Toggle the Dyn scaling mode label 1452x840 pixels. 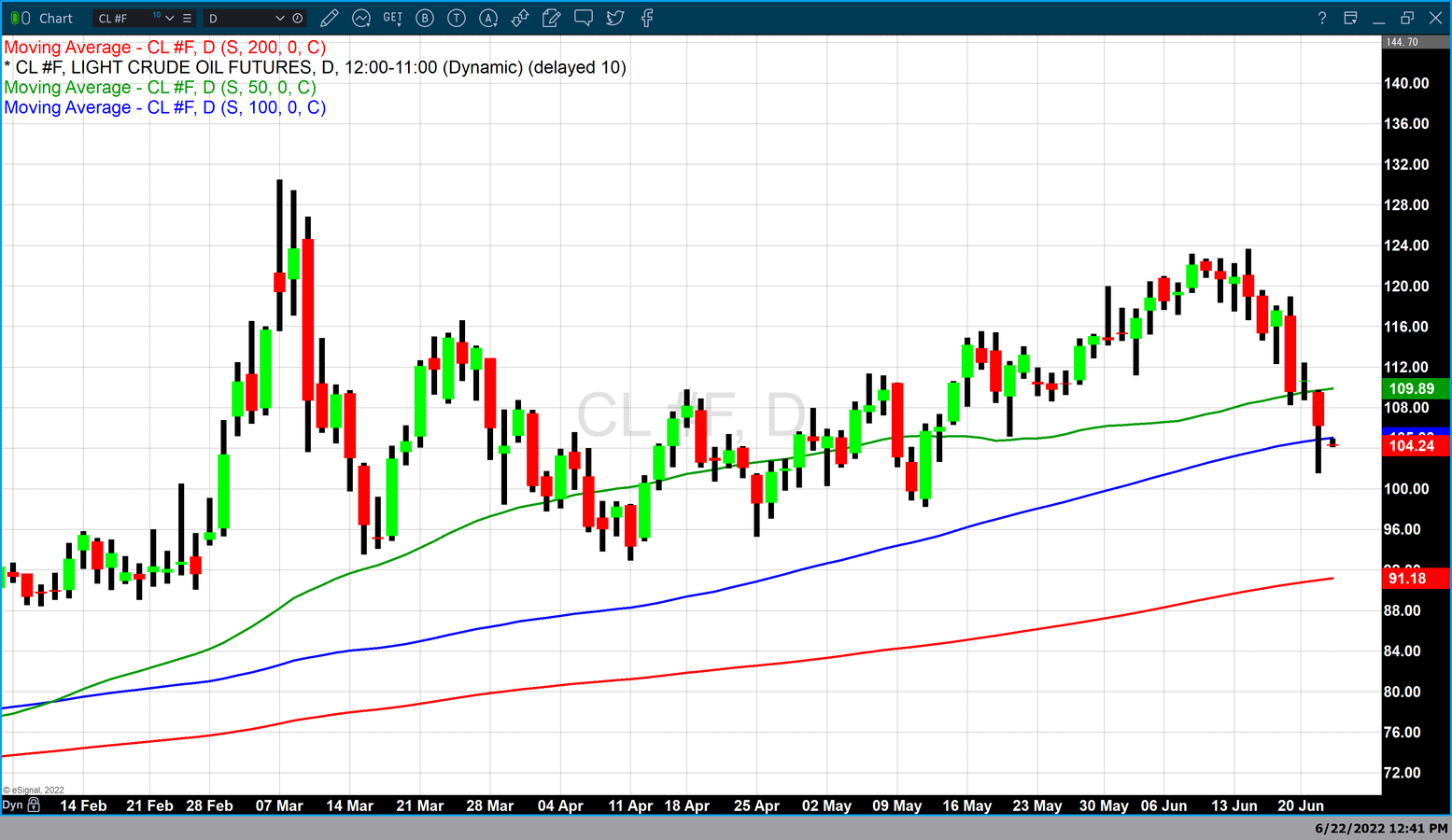(12, 805)
